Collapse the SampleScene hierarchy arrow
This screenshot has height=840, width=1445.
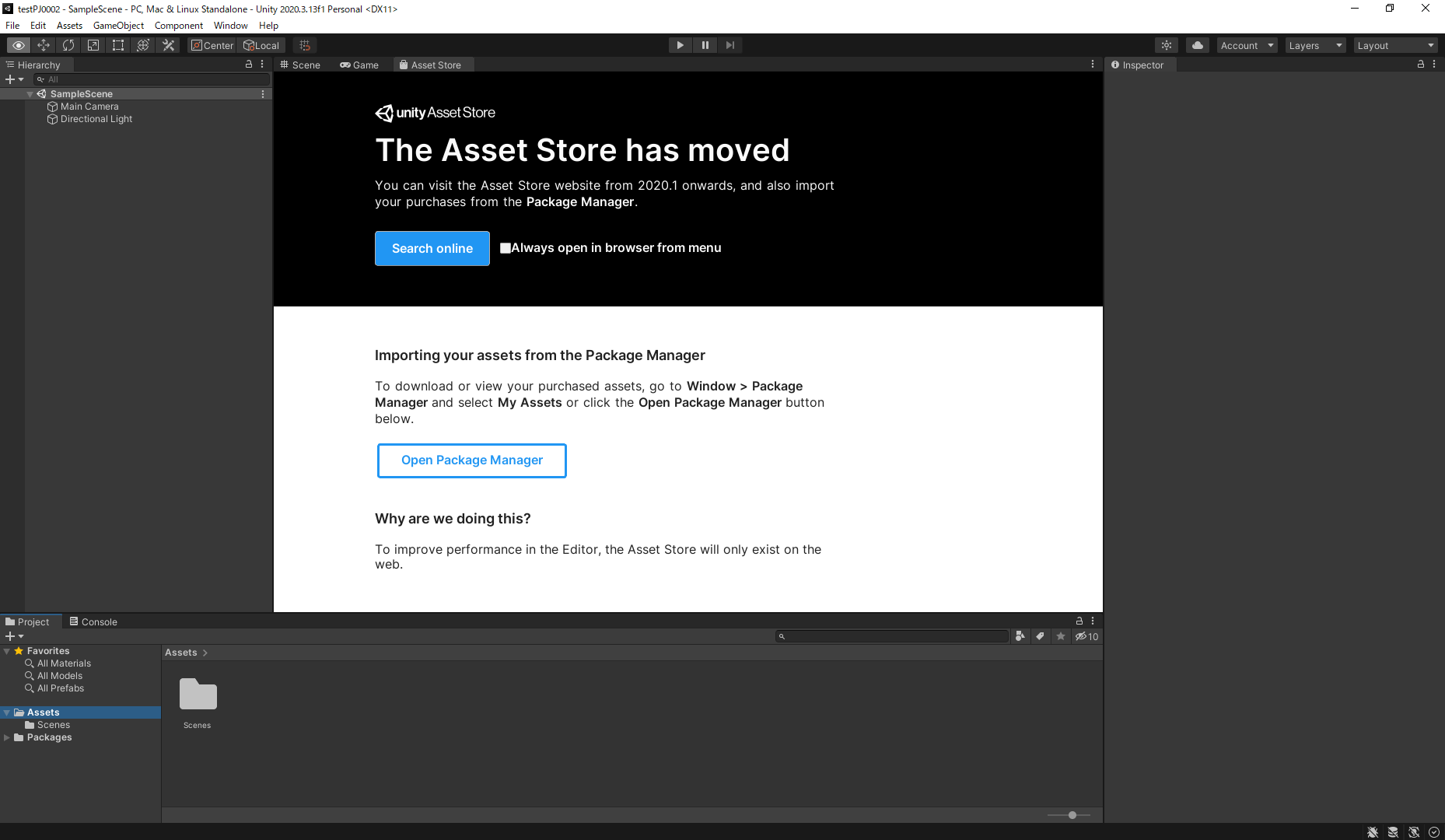[x=30, y=94]
